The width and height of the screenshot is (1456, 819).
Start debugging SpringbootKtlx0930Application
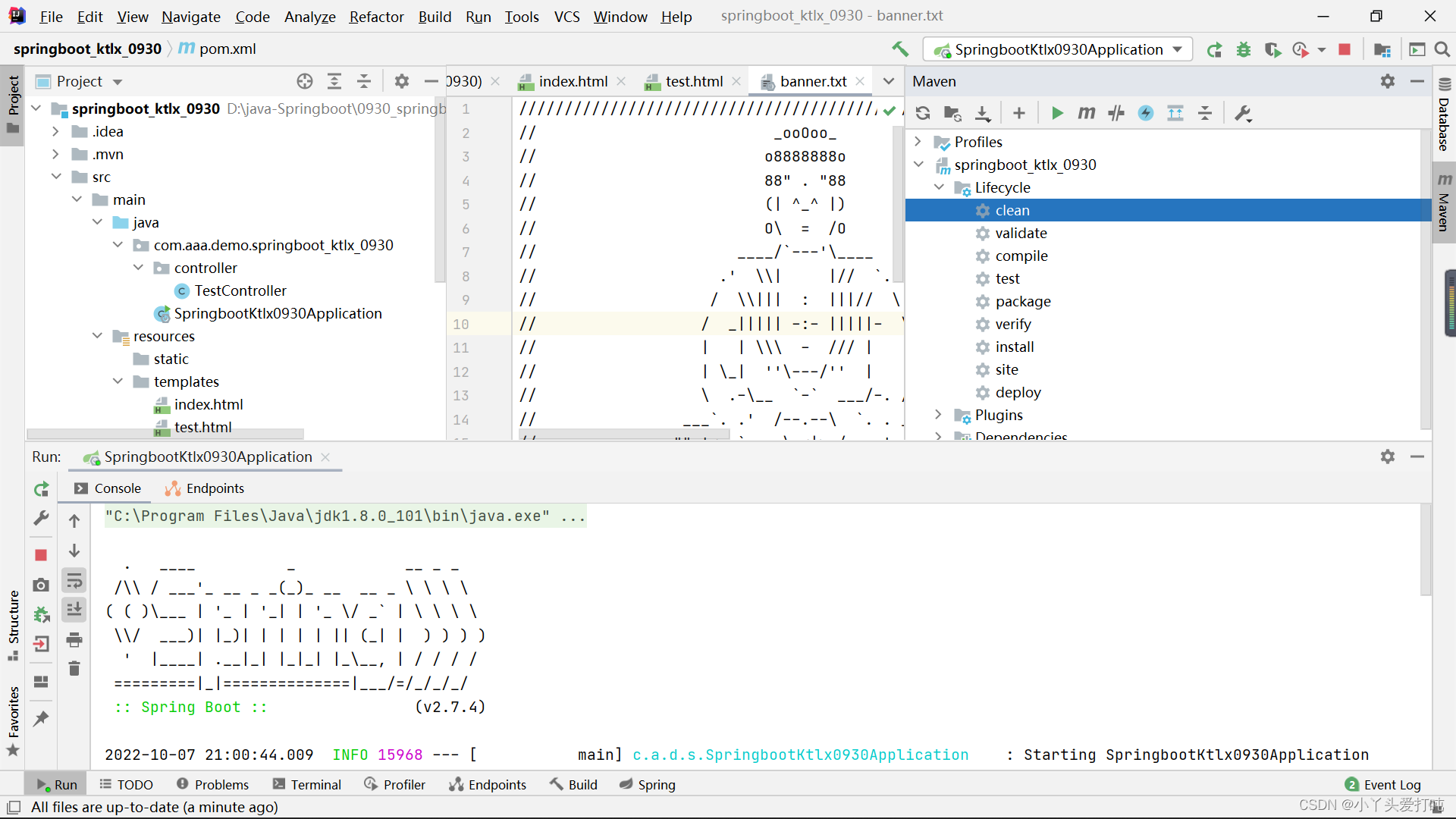coord(1244,49)
